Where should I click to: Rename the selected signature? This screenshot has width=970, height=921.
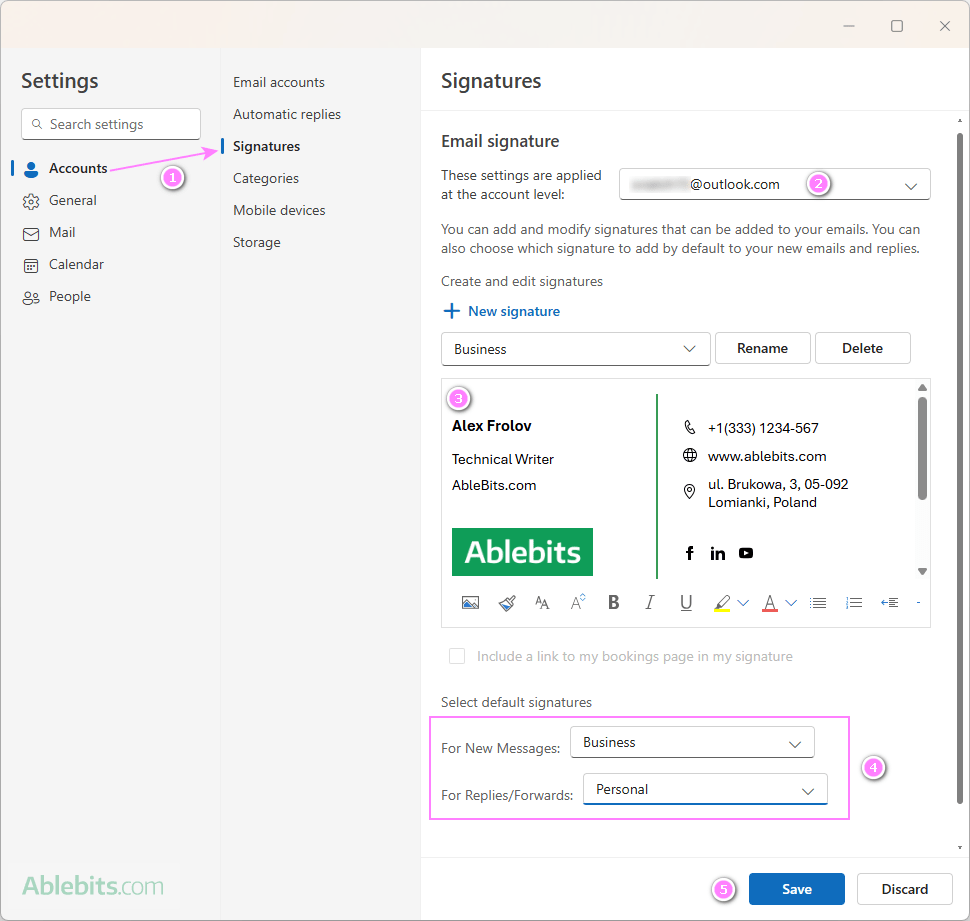(x=762, y=348)
